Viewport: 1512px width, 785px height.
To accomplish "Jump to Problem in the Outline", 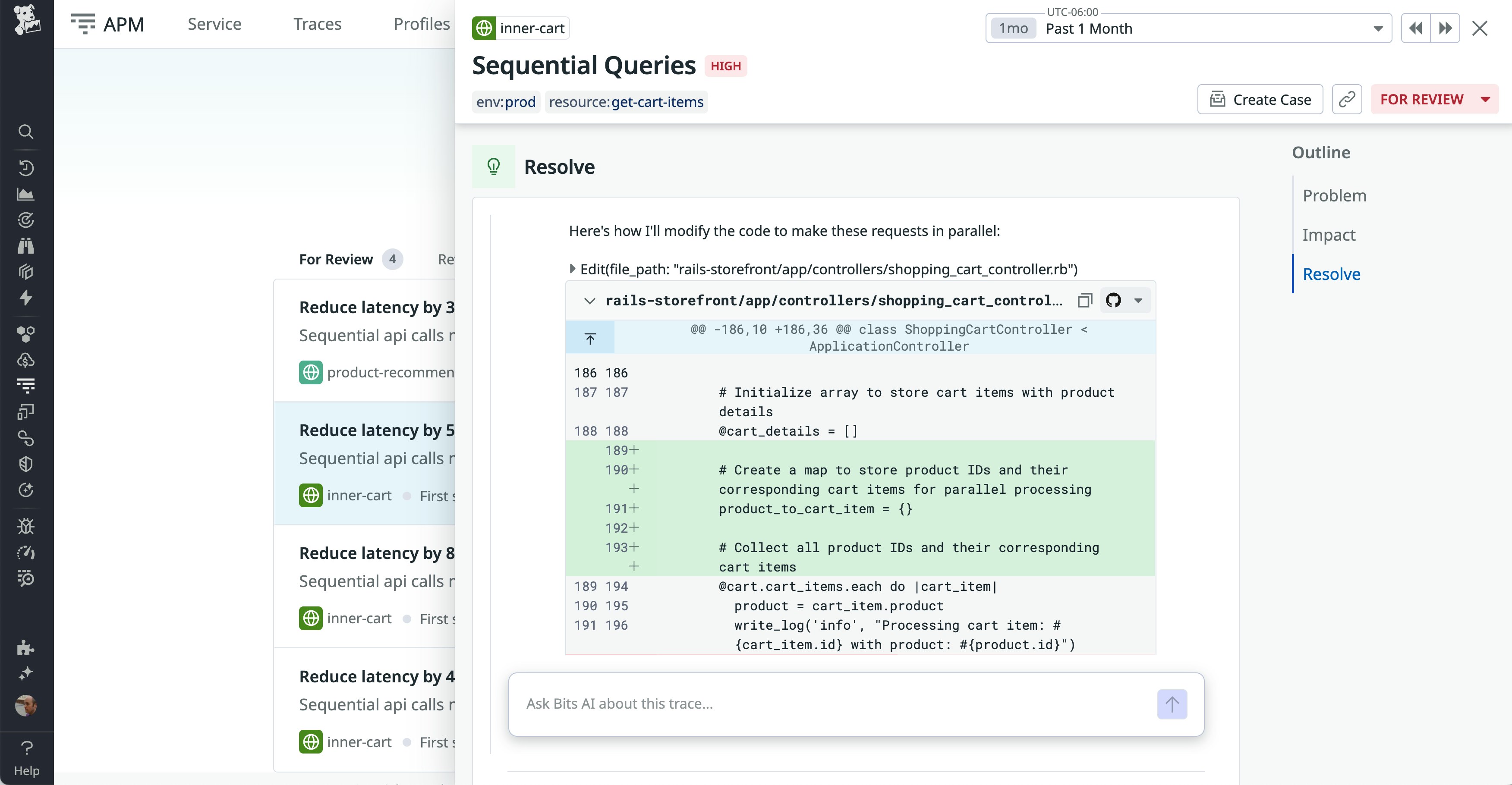I will pos(1334,195).
